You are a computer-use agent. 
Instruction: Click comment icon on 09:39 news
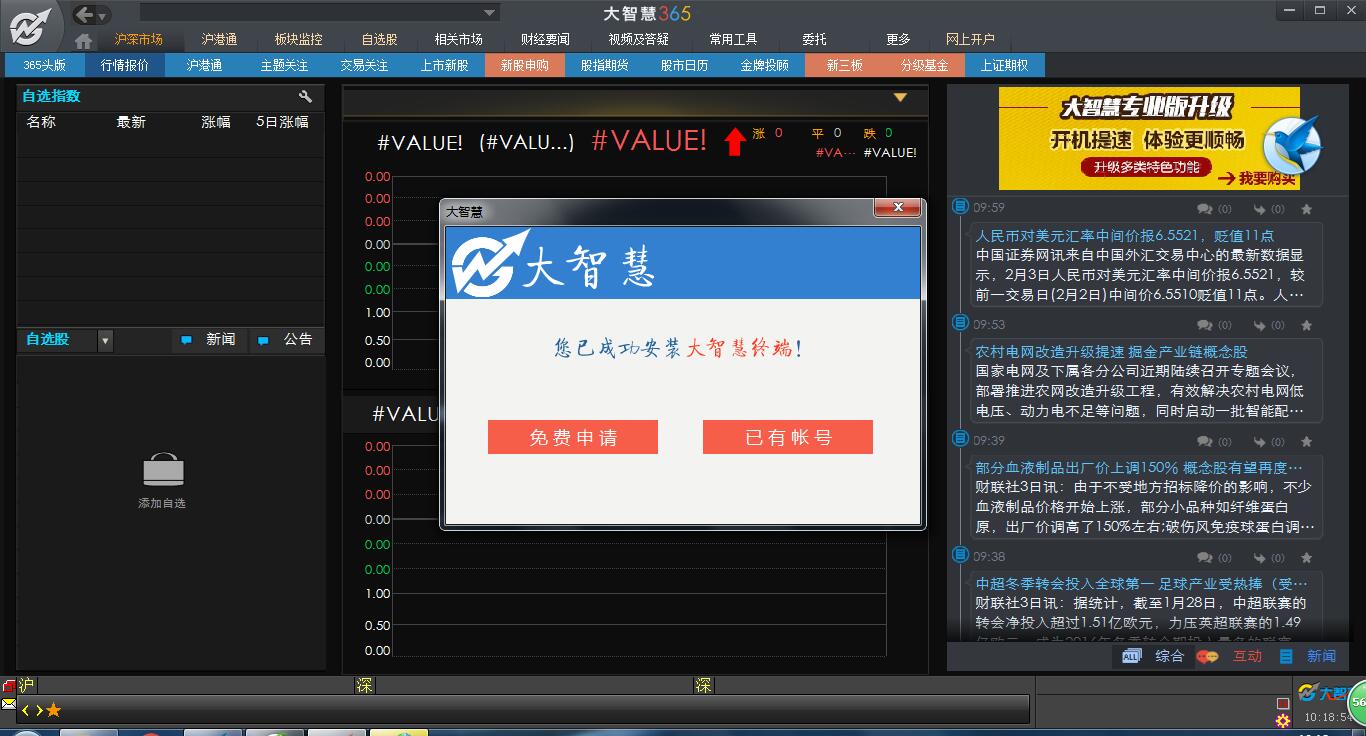tap(1205, 441)
